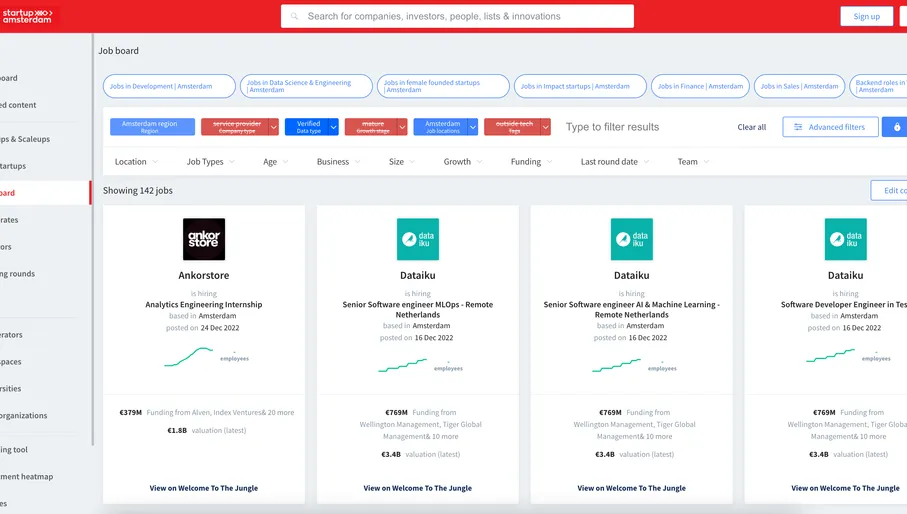Expand the Amsterdam job locations chip arrow
Screen dimensions: 907x514
pyautogui.click(x=473, y=127)
